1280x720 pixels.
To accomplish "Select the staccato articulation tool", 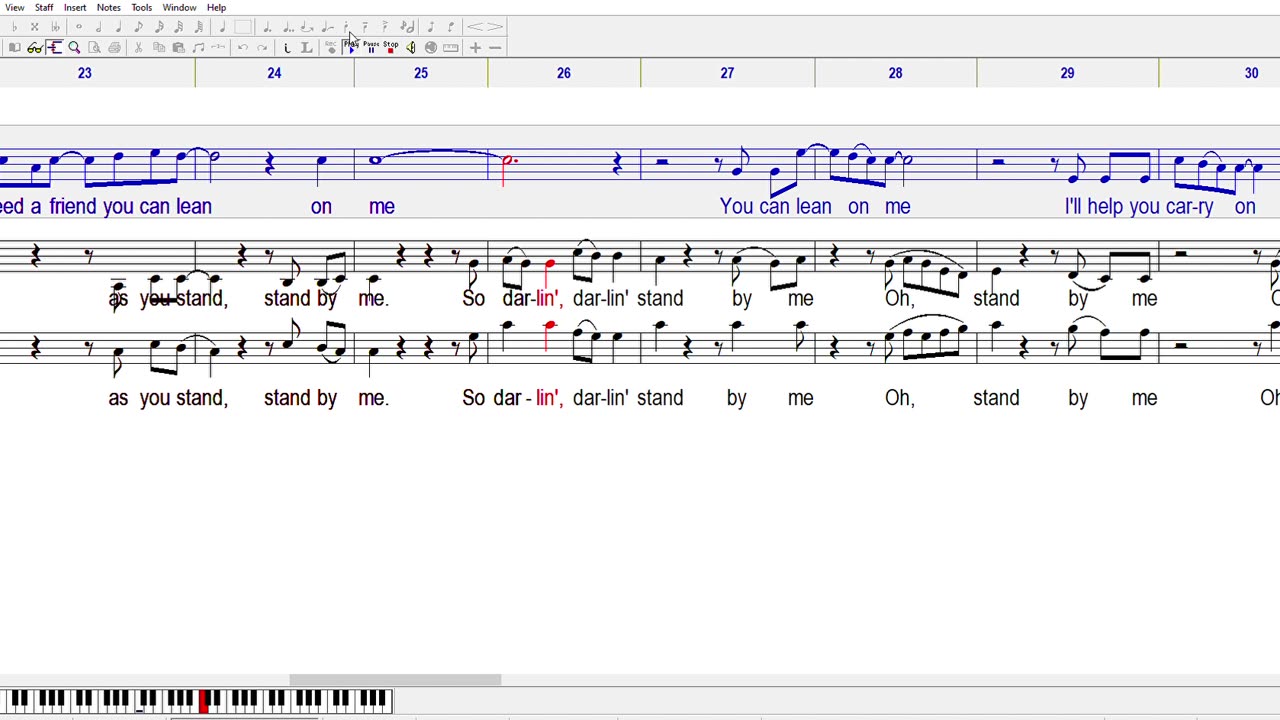I will 346,27.
